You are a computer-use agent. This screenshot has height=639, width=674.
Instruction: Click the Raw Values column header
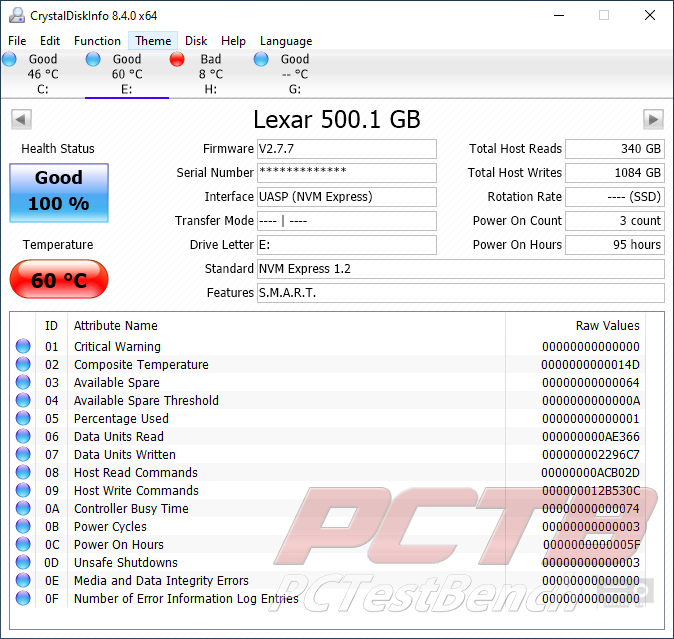point(607,326)
